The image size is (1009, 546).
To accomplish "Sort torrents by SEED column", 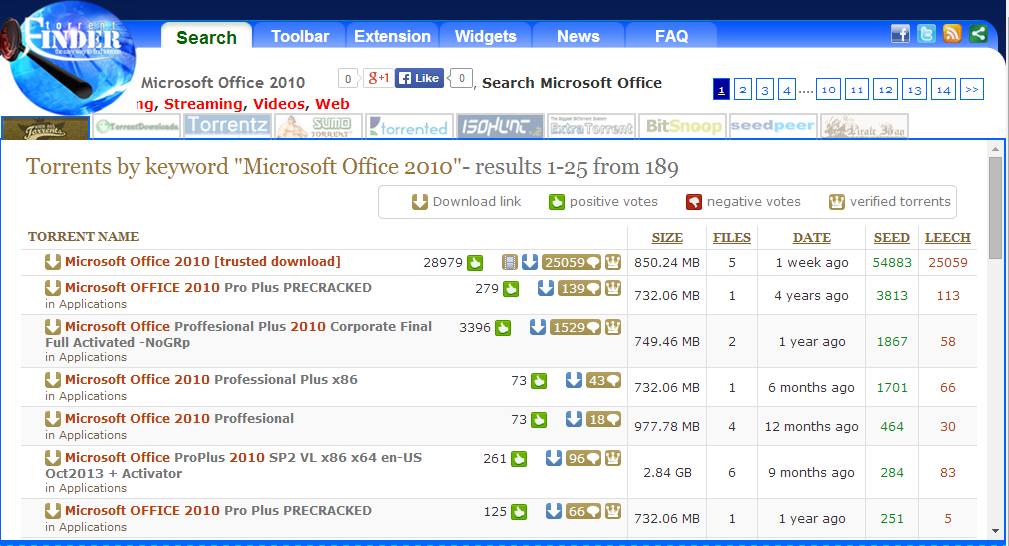I will 891,238.
